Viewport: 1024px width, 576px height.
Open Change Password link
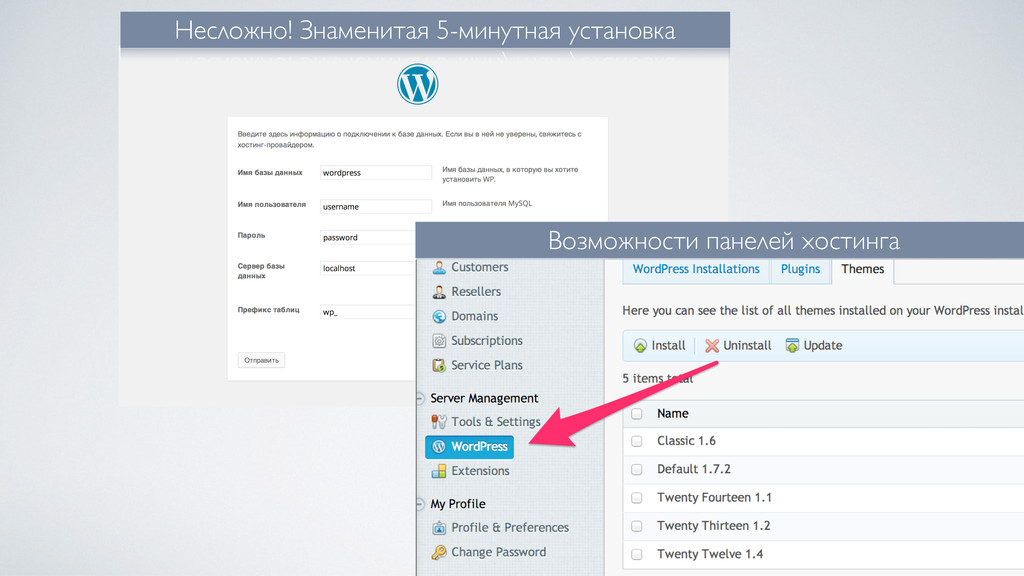(x=498, y=552)
